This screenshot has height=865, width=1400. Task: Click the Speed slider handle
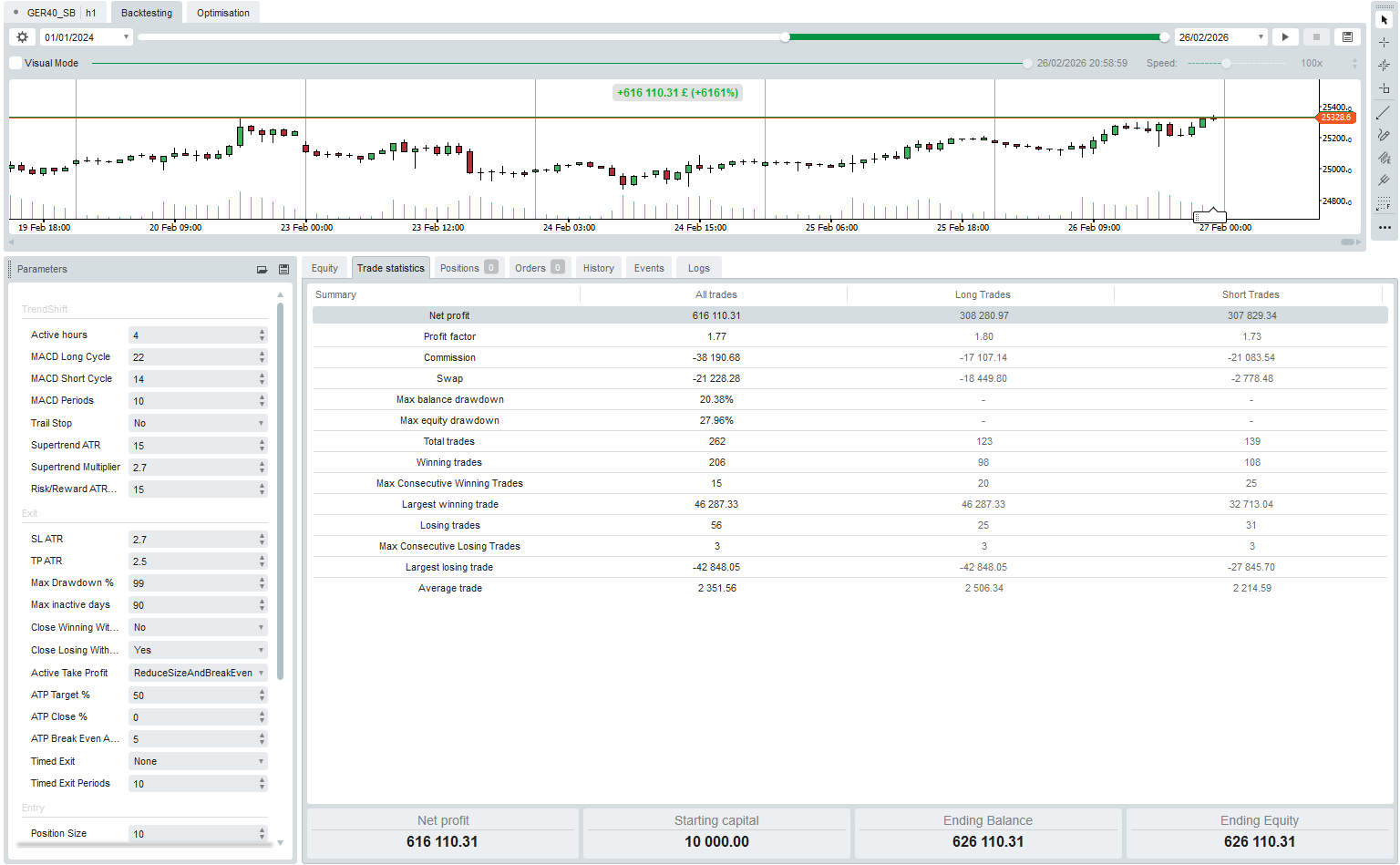(x=1226, y=64)
